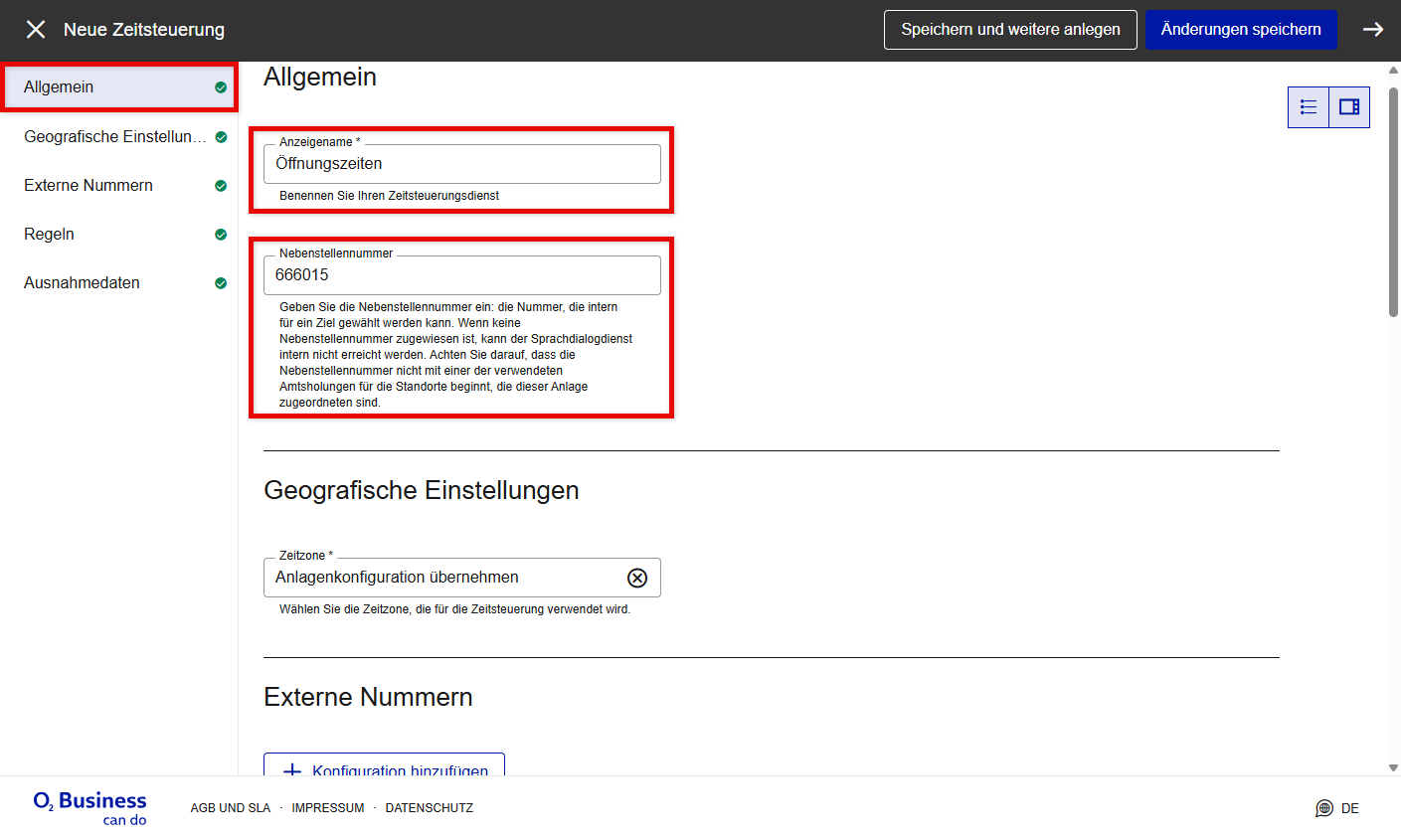Click green checkmark next to Regeln
This screenshot has height=840, width=1401.
pos(221,235)
